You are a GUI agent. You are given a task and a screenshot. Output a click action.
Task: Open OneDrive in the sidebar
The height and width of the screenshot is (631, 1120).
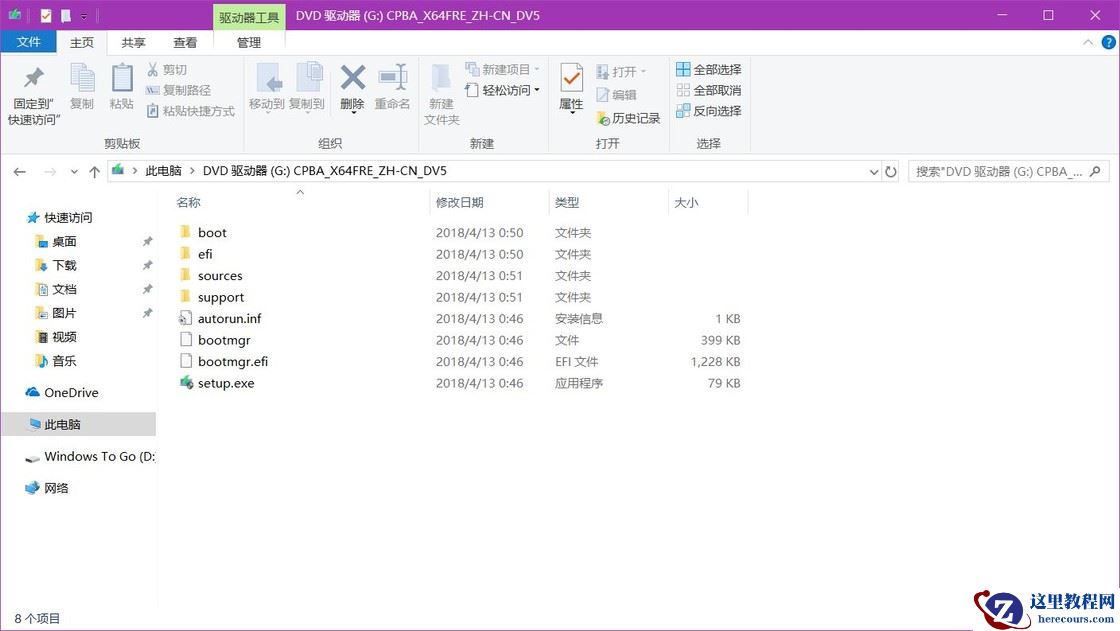click(x=72, y=392)
